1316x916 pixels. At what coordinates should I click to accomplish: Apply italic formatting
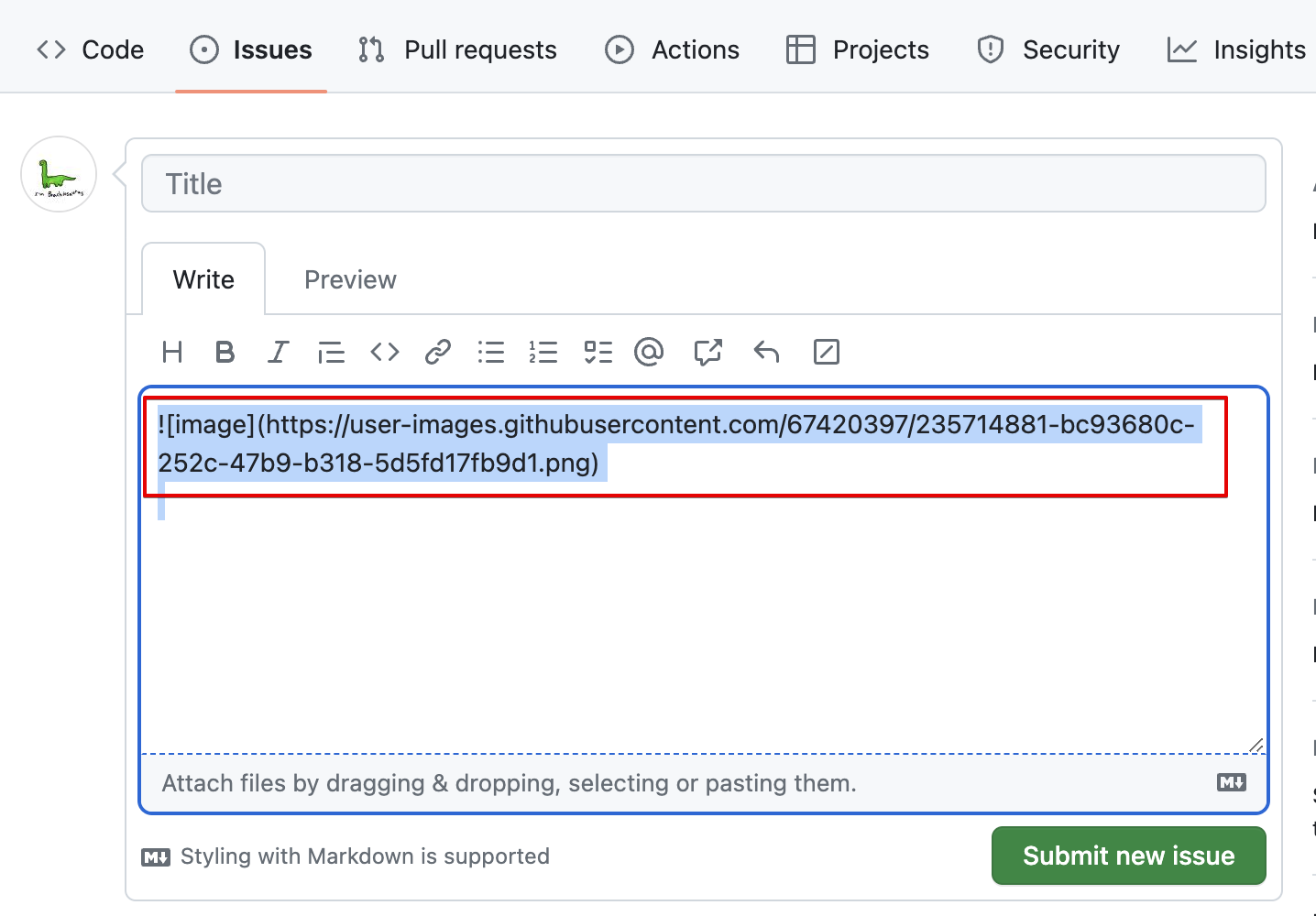[278, 352]
